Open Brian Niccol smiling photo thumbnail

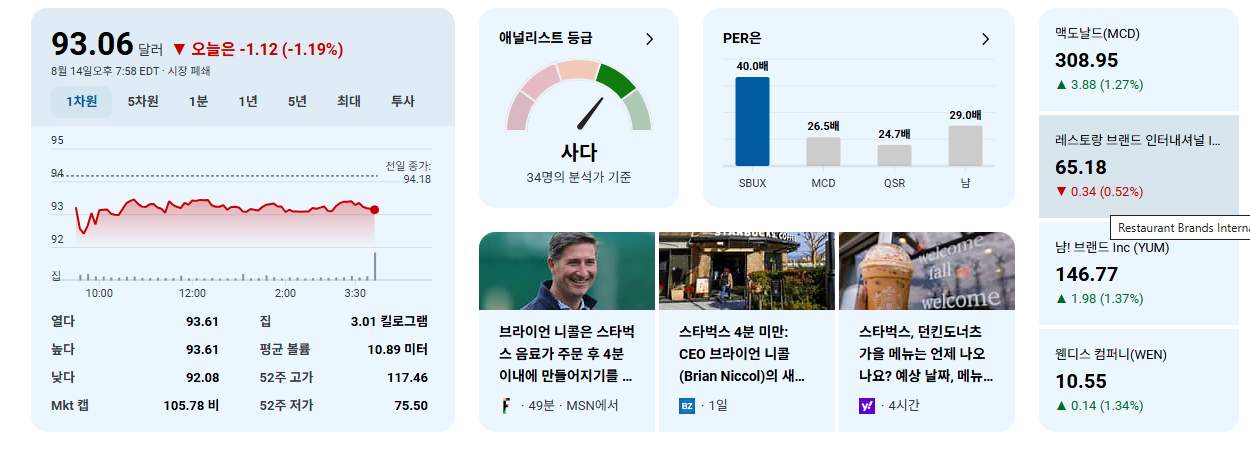pos(567,271)
